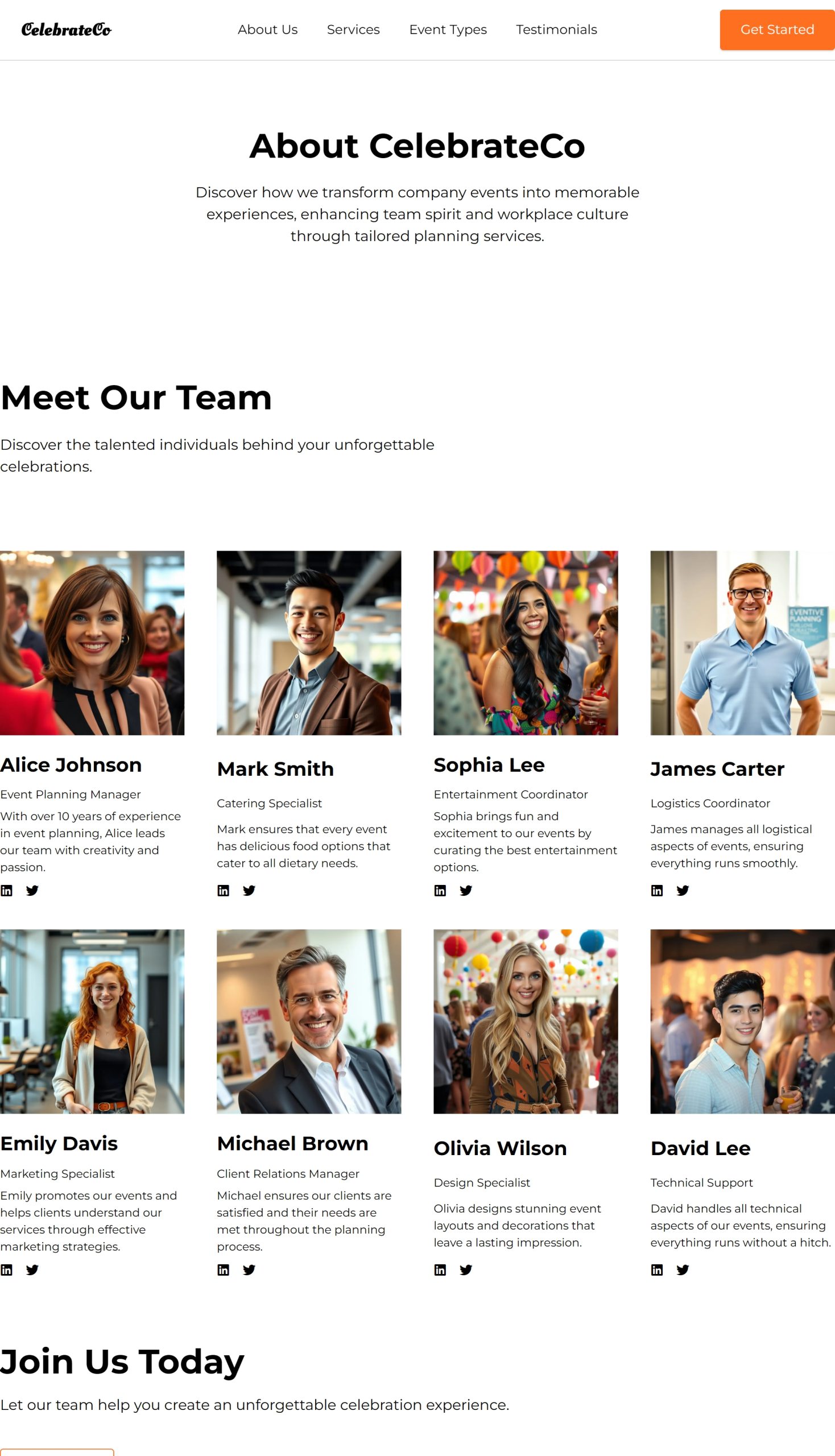
Task: Open the About Us menu item
Action: 268,29
